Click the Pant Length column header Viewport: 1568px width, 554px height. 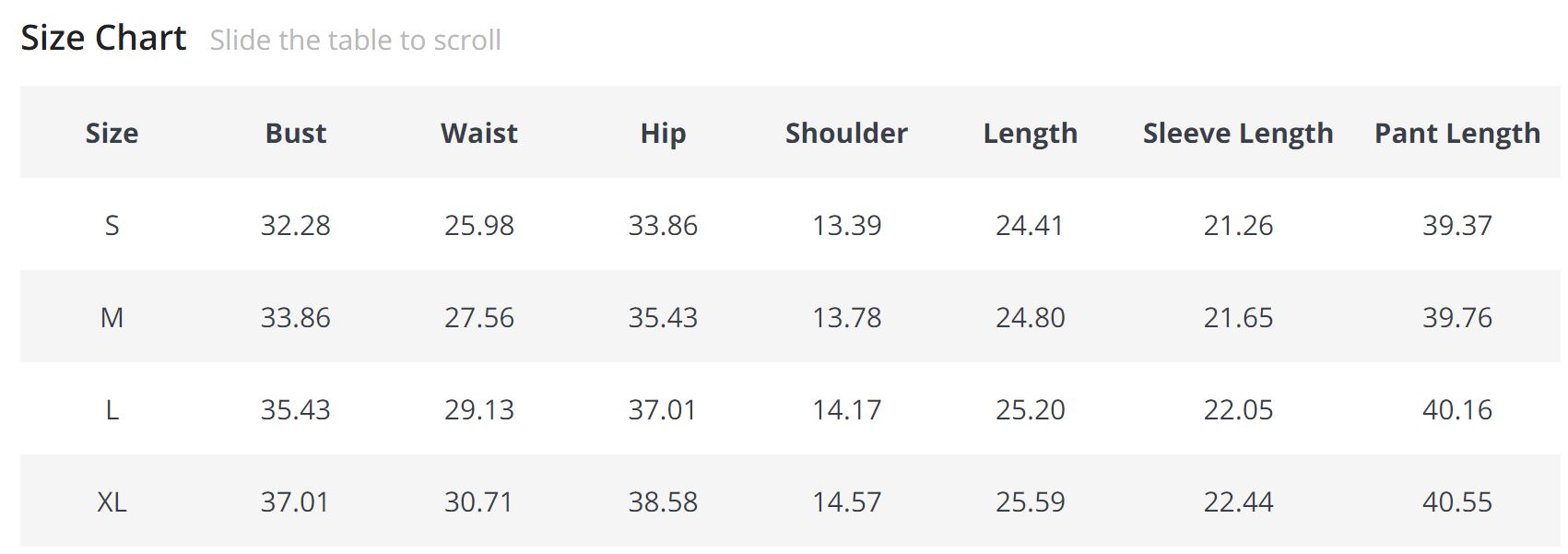(1456, 133)
